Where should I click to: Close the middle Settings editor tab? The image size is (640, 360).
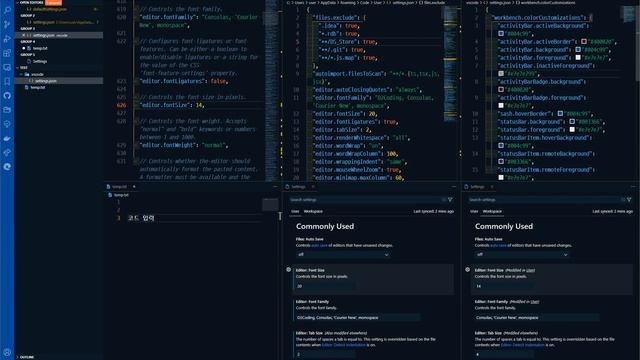tap(313, 187)
